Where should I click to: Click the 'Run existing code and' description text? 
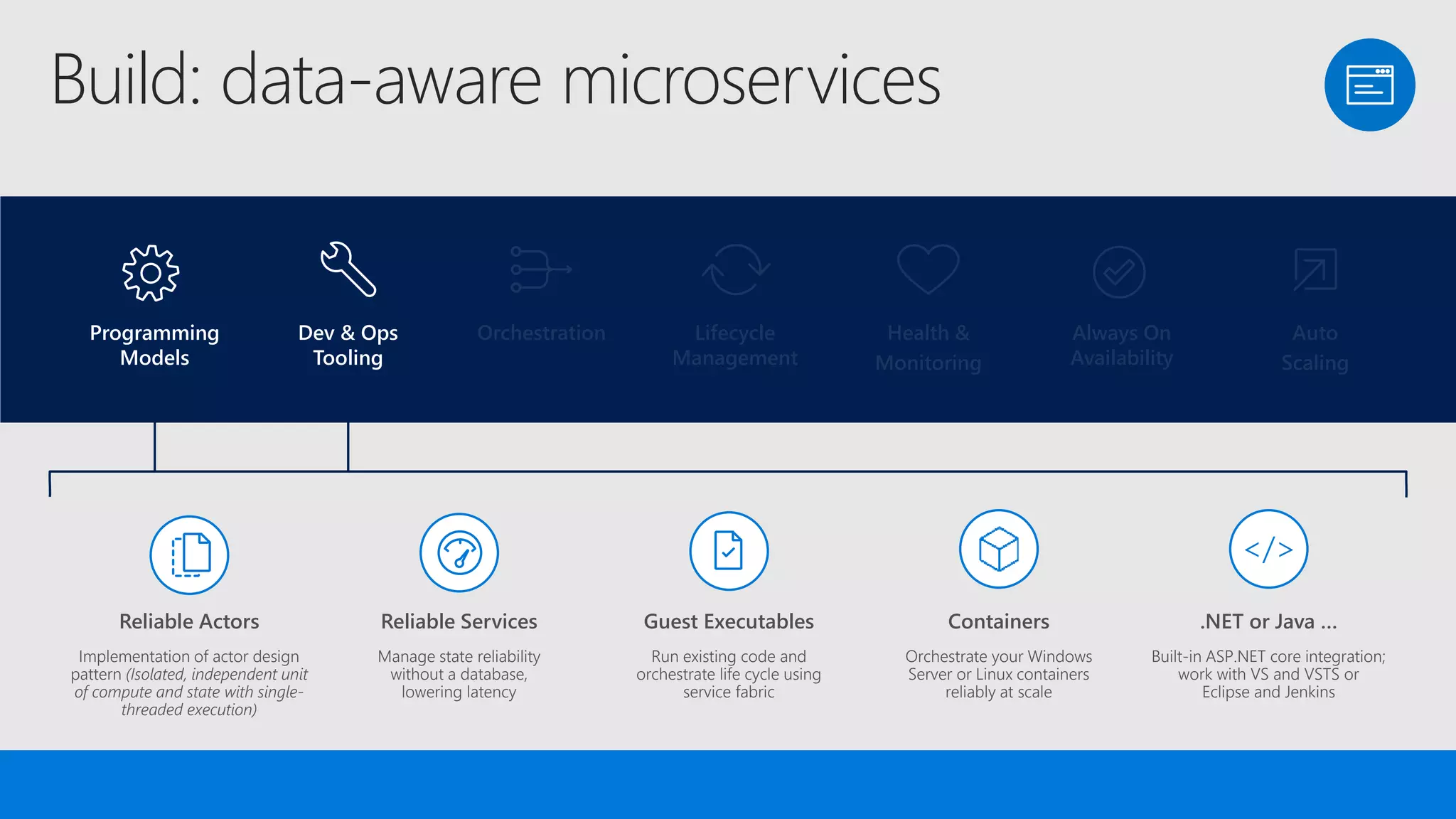(x=729, y=674)
